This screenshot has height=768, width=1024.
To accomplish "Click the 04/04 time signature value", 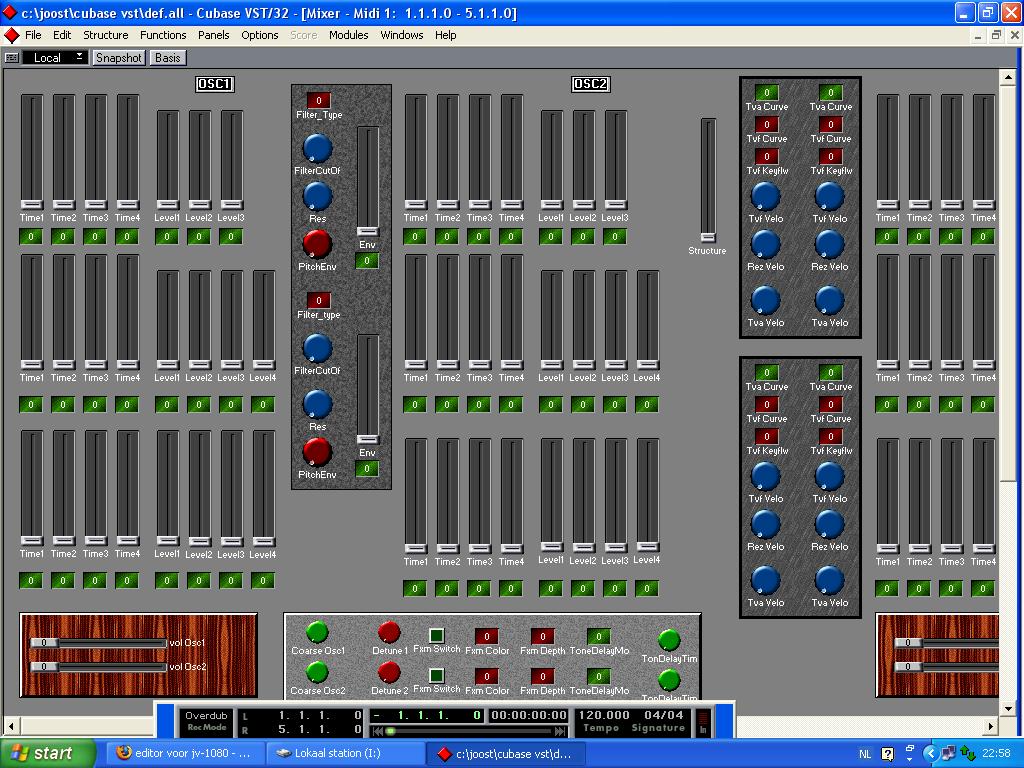I will (664, 715).
